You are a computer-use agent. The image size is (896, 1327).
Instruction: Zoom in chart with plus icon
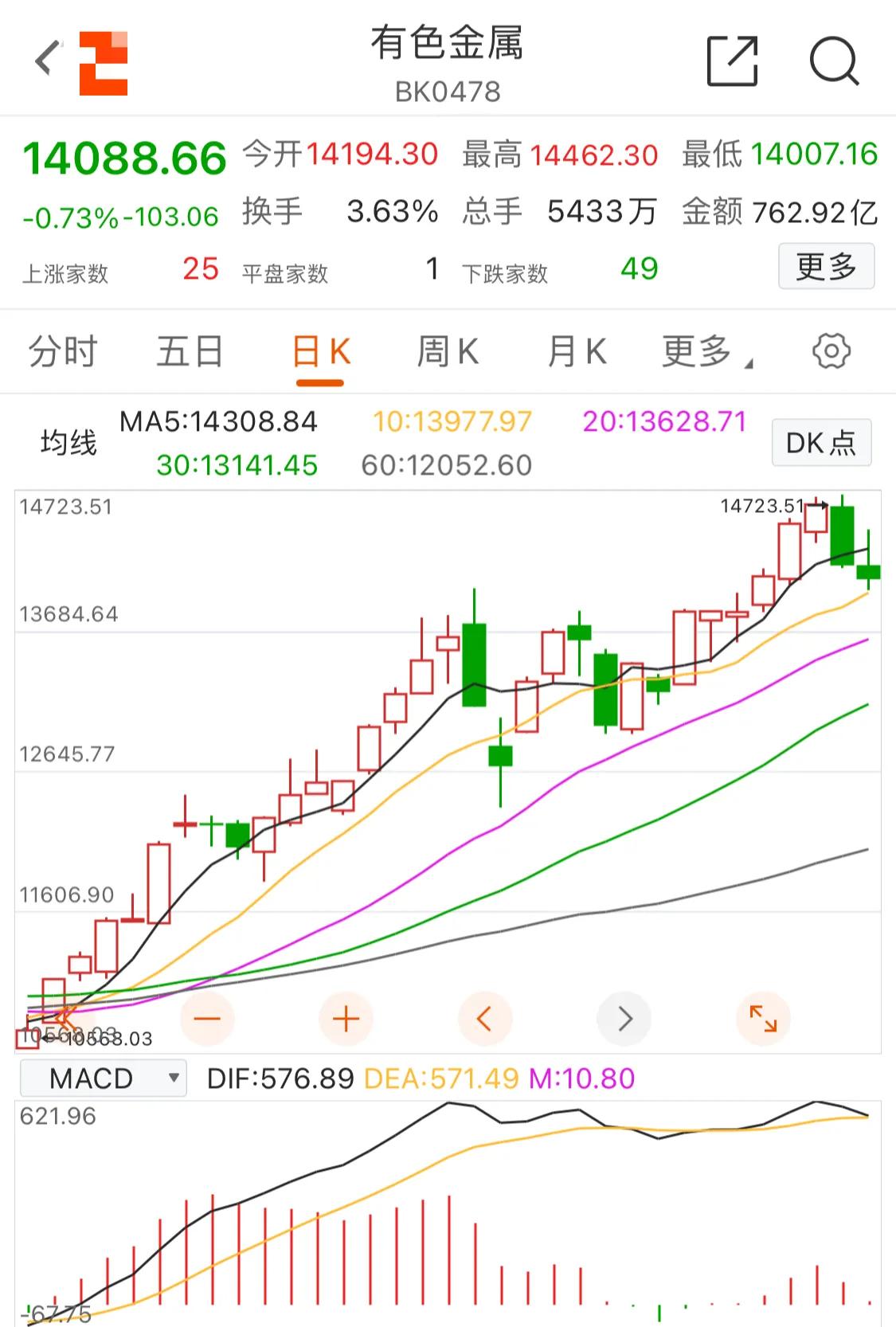(346, 1018)
